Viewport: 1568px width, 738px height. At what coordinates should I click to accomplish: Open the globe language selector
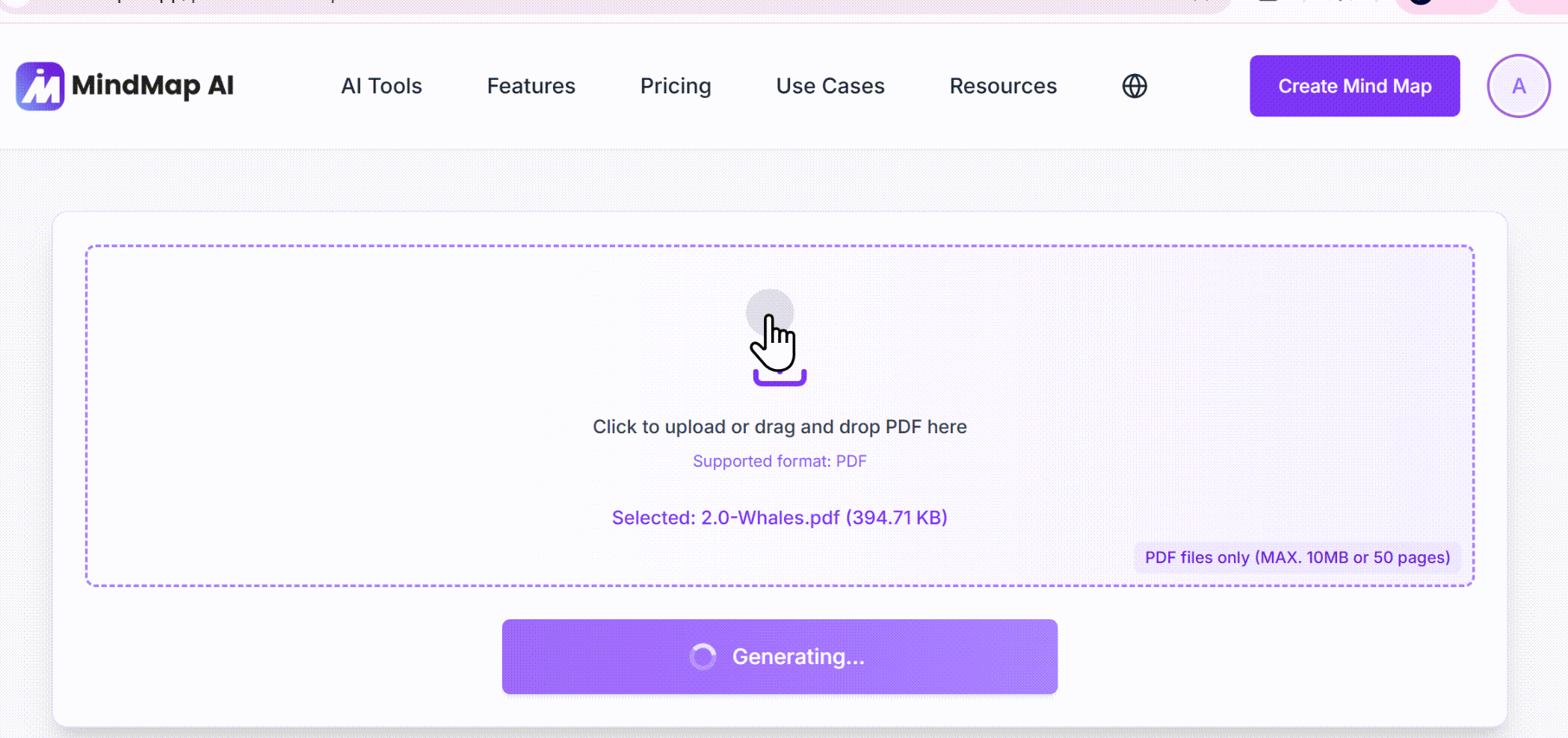coord(1135,86)
